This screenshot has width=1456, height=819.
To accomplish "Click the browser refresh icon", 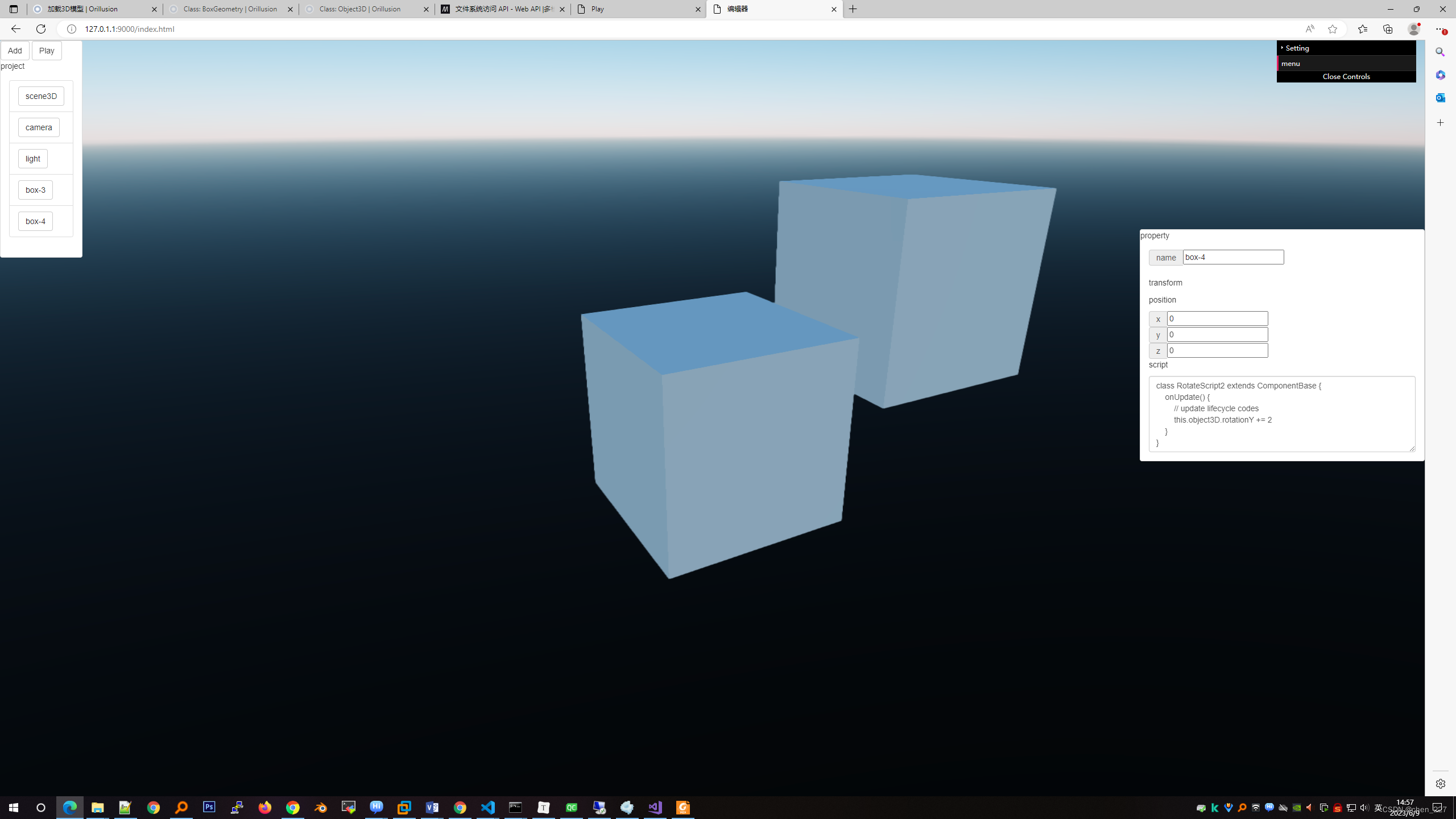I will [x=41, y=29].
